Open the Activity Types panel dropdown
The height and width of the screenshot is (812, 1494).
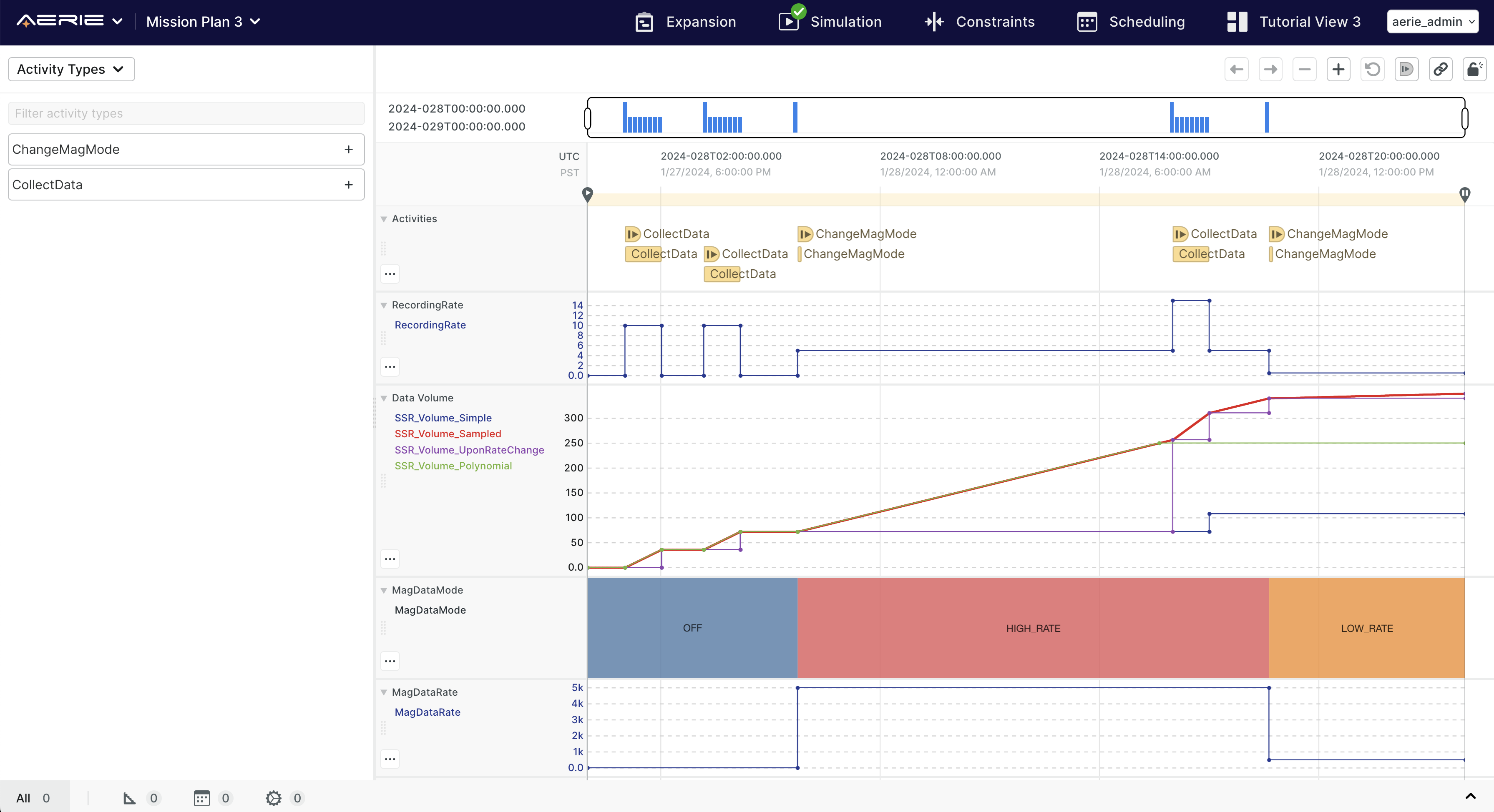[71, 70]
